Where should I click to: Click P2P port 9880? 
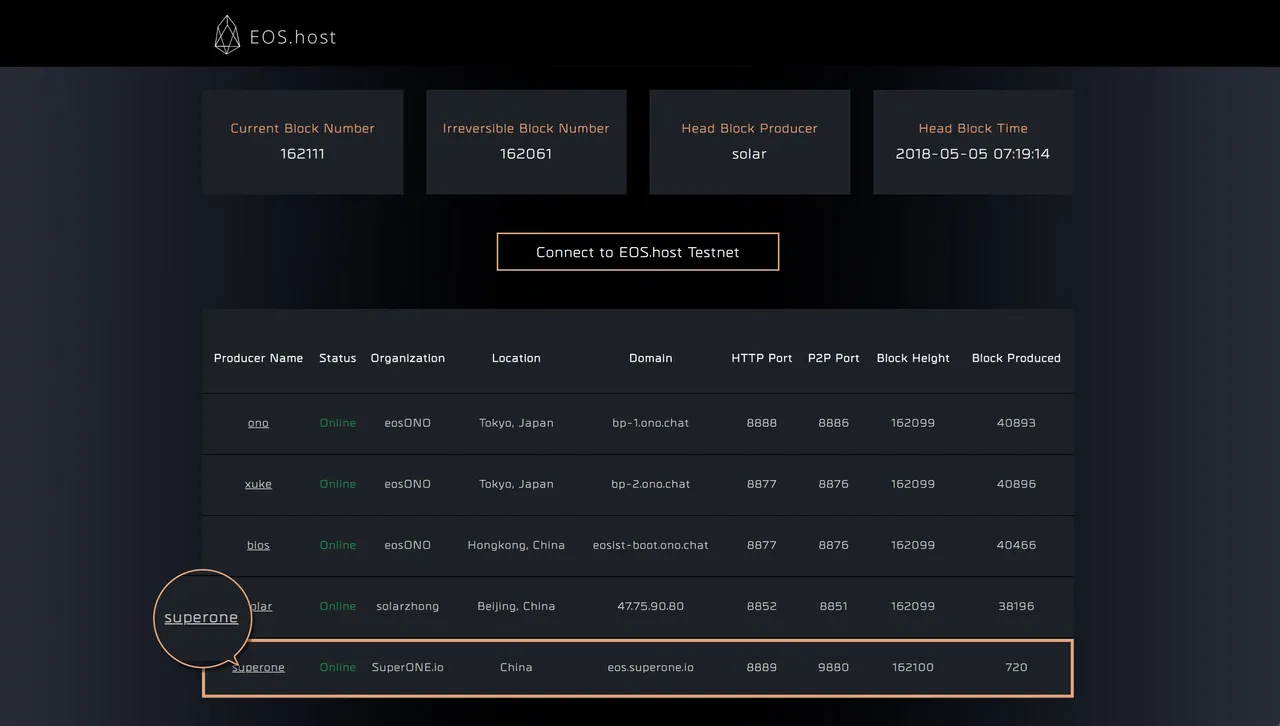[834, 667]
